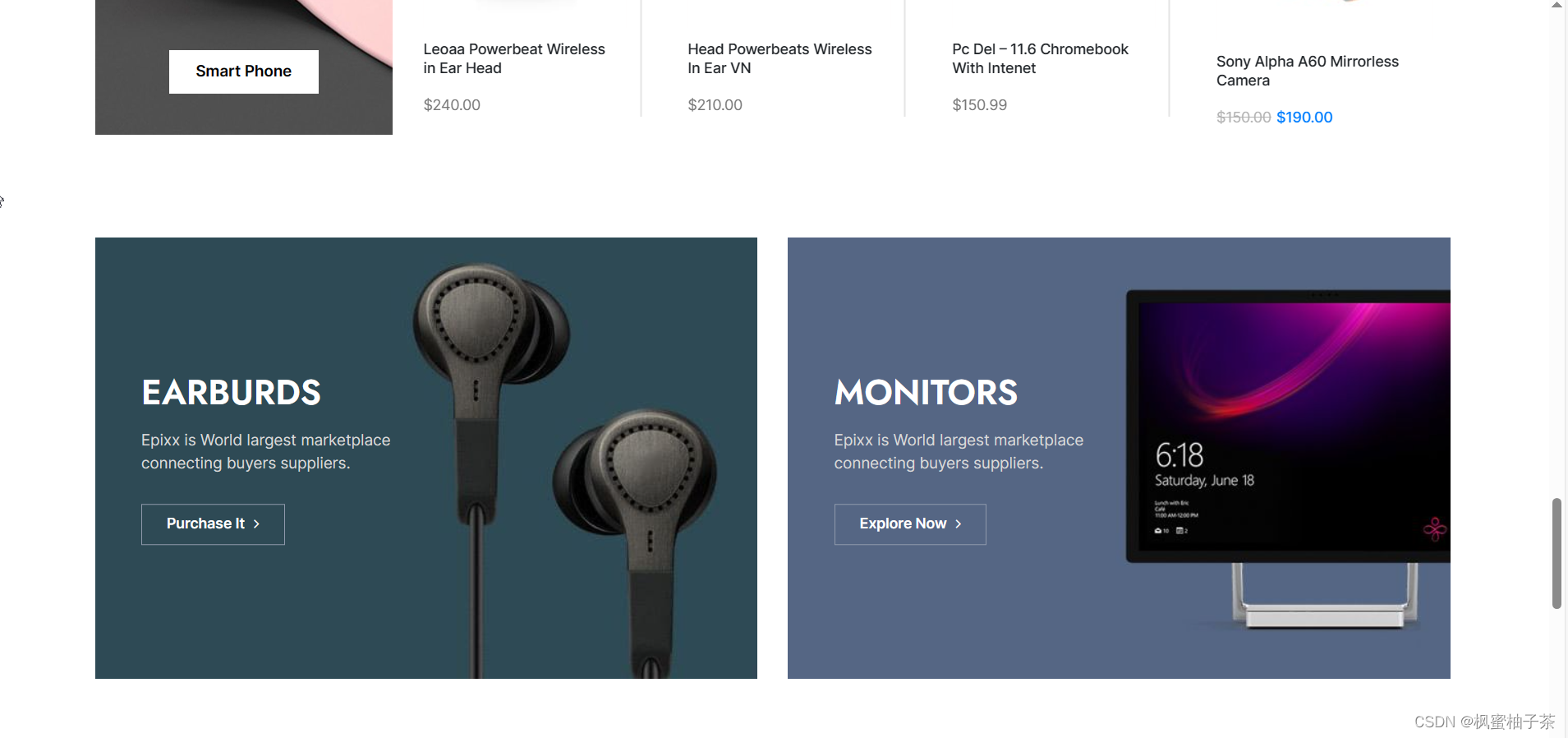
Task: Open Leoaa Powerbeat Wireless in Ear Head product
Action: click(x=514, y=58)
